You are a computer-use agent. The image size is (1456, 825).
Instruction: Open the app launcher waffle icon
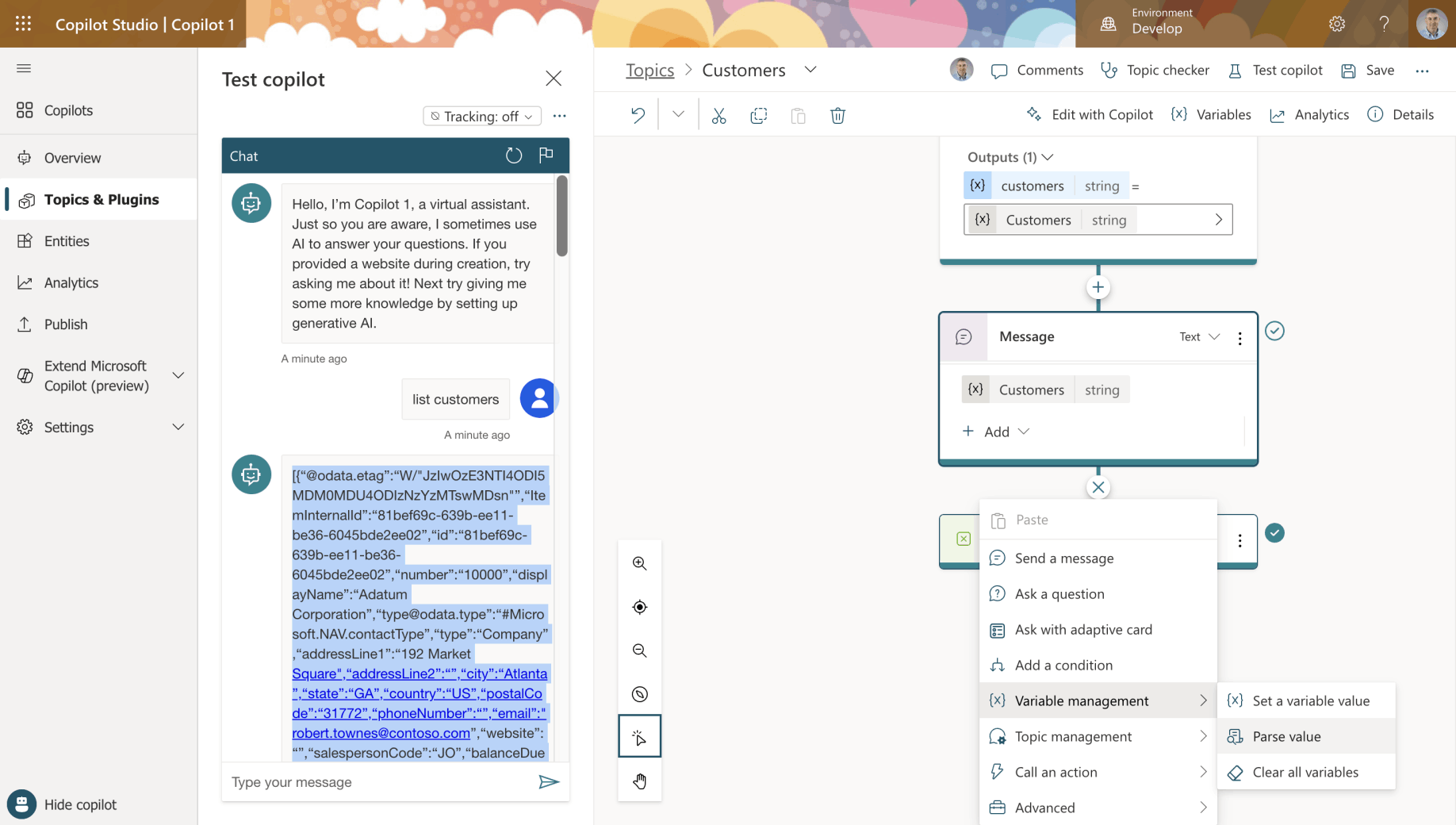pos(24,24)
